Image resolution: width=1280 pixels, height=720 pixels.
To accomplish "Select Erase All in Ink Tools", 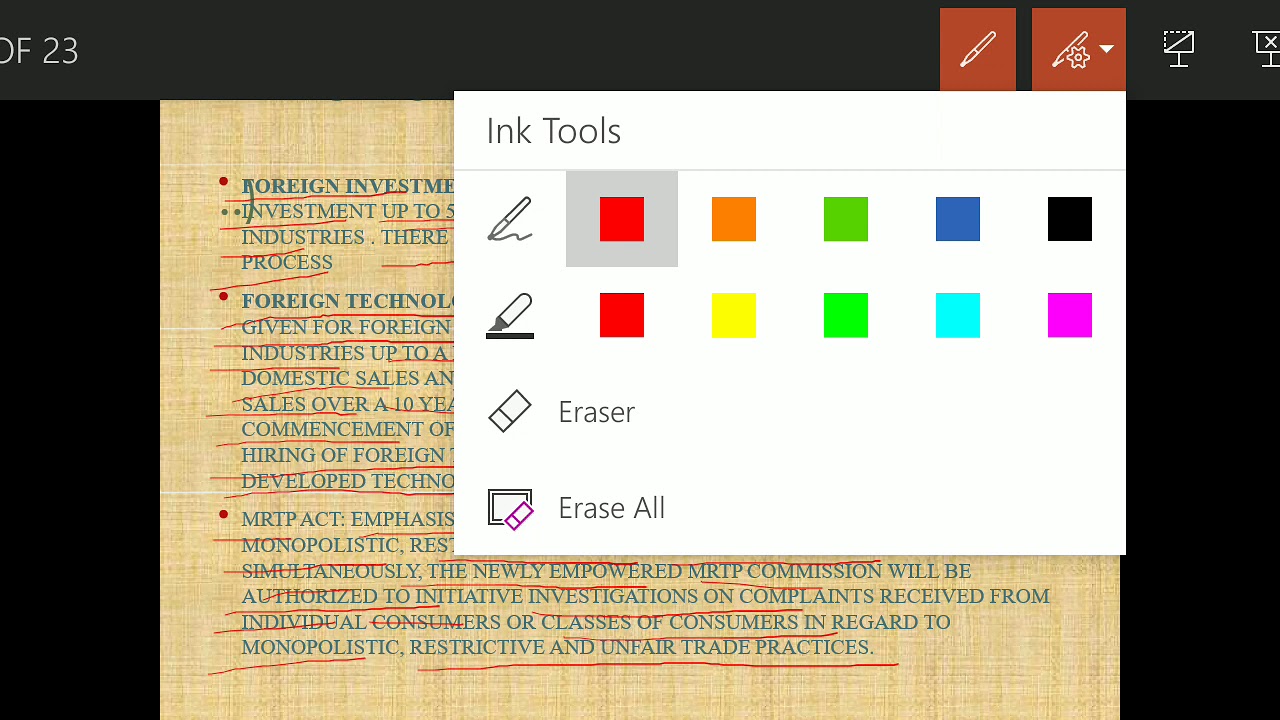I will 790,507.
